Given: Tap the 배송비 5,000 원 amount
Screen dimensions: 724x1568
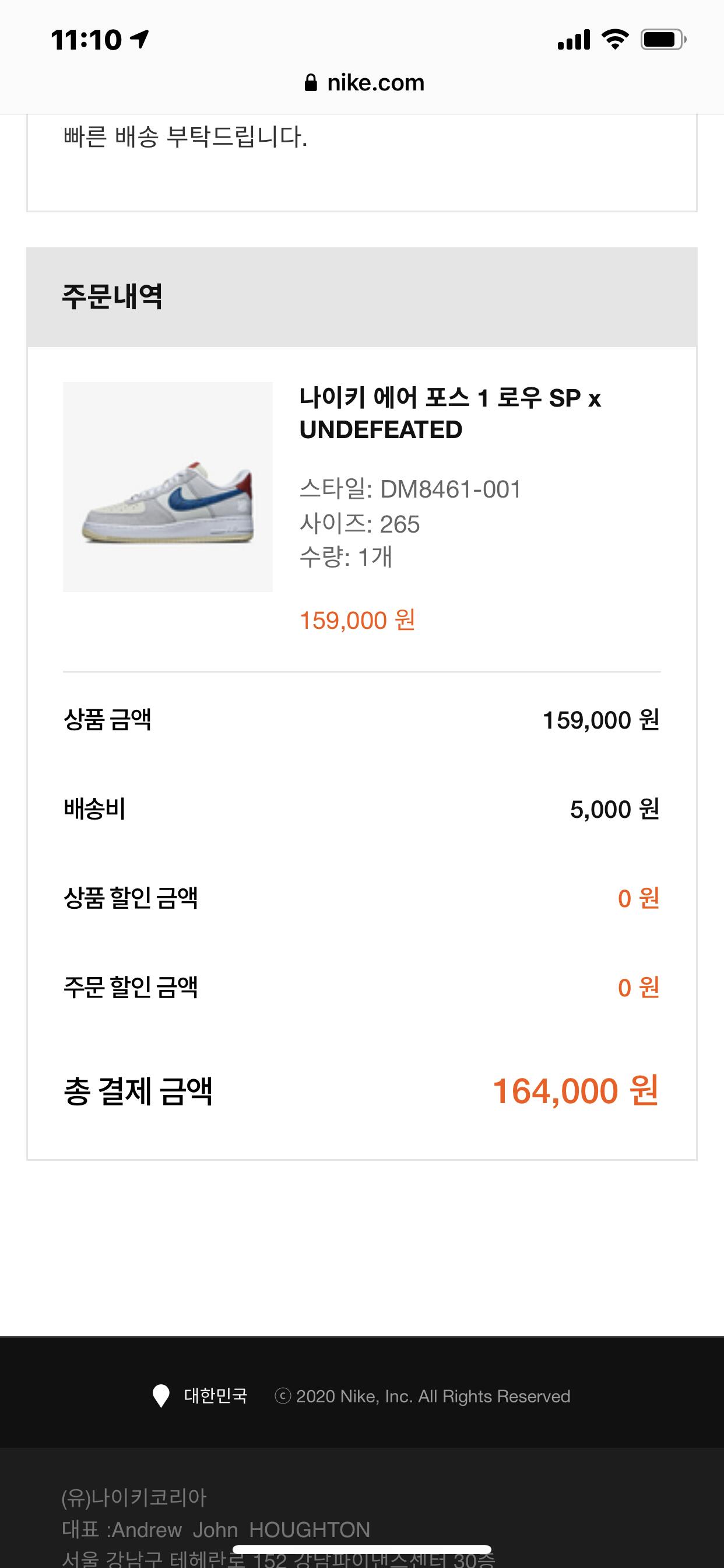Looking at the screenshot, I should [614, 810].
